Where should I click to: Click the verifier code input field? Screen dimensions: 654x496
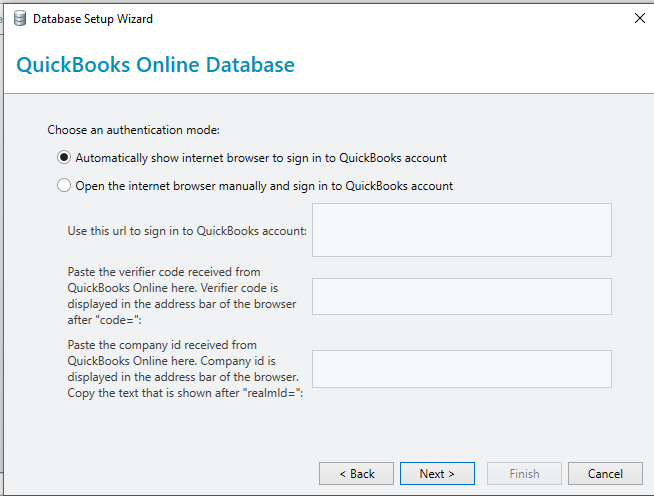point(462,296)
